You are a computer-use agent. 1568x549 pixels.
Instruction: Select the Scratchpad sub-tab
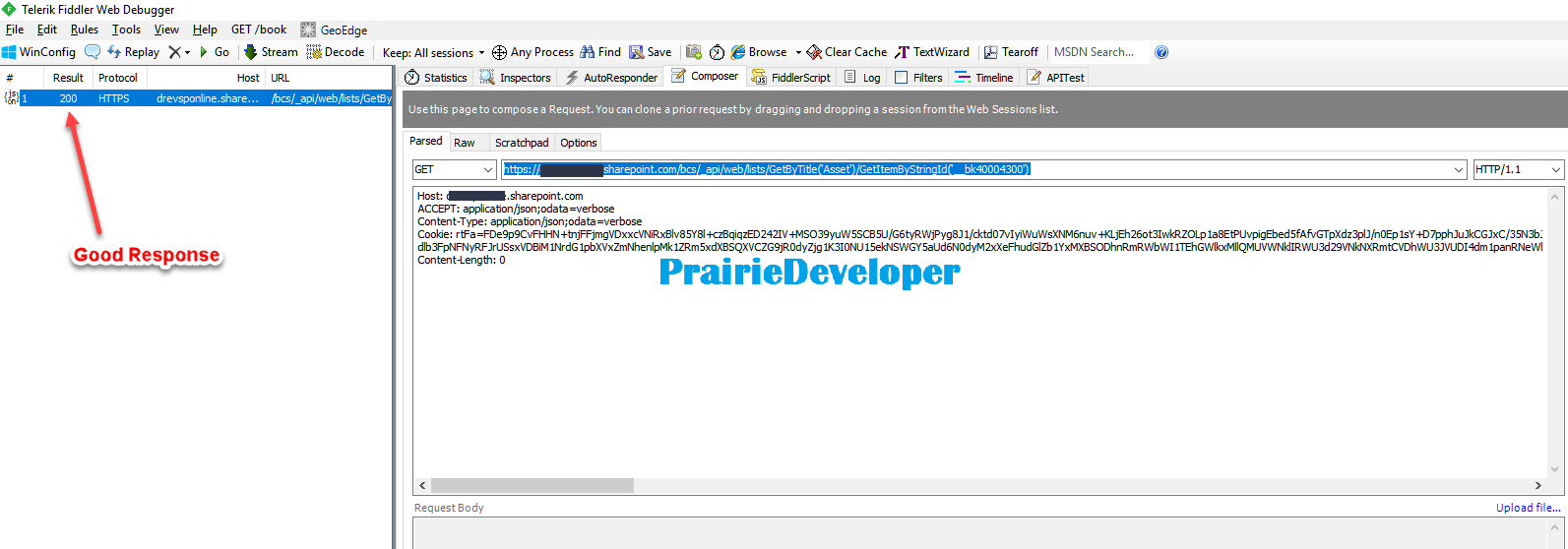tap(522, 143)
